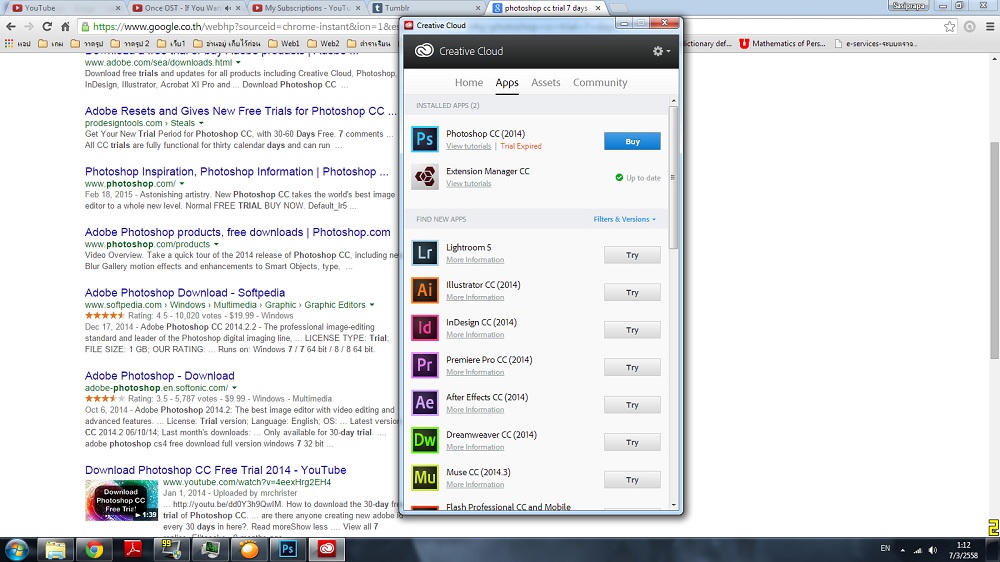Click Chrome back navigation arrow
The height and width of the screenshot is (562, 1000).
pos(11,26)
